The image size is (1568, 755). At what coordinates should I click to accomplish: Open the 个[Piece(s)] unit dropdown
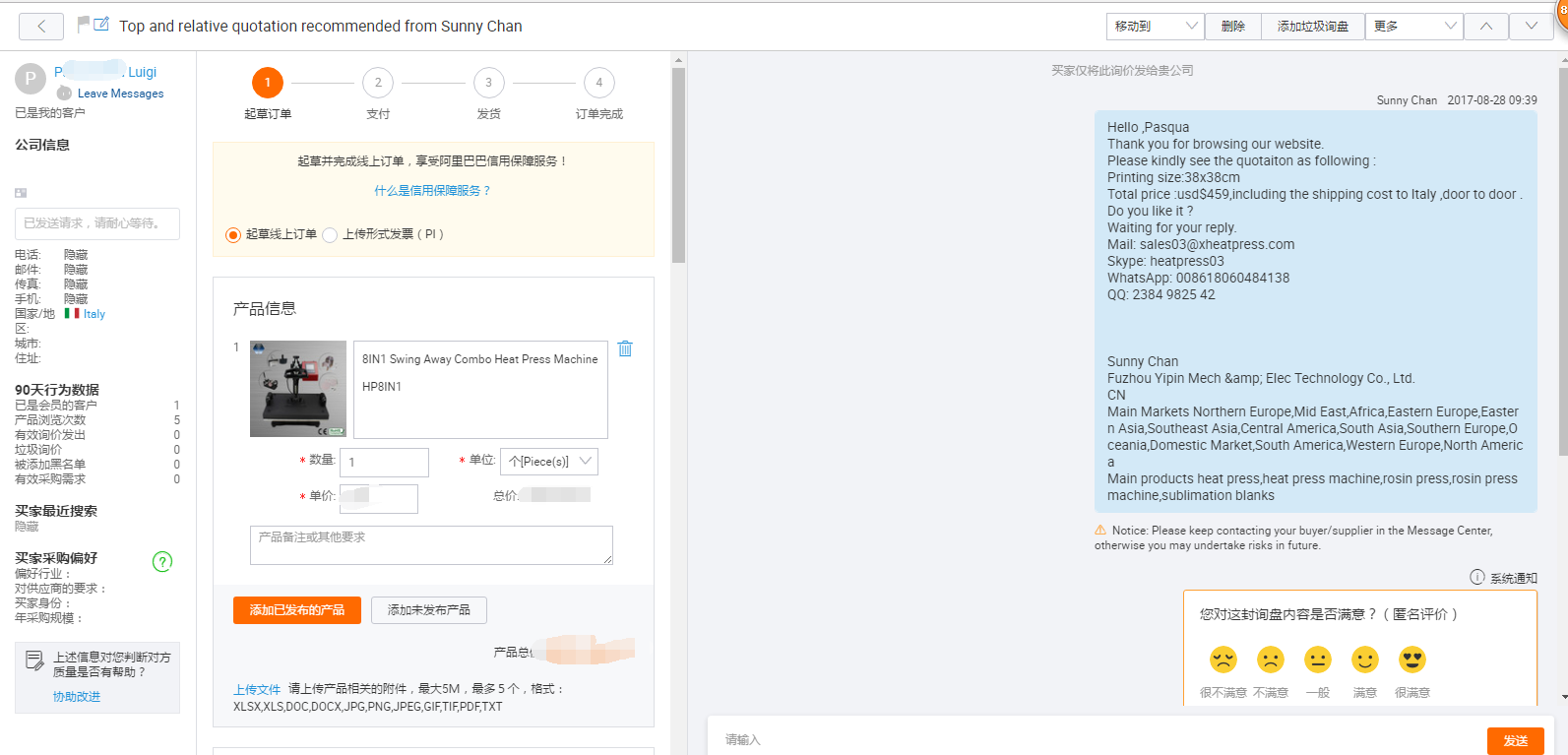click(x=549, y=462)
